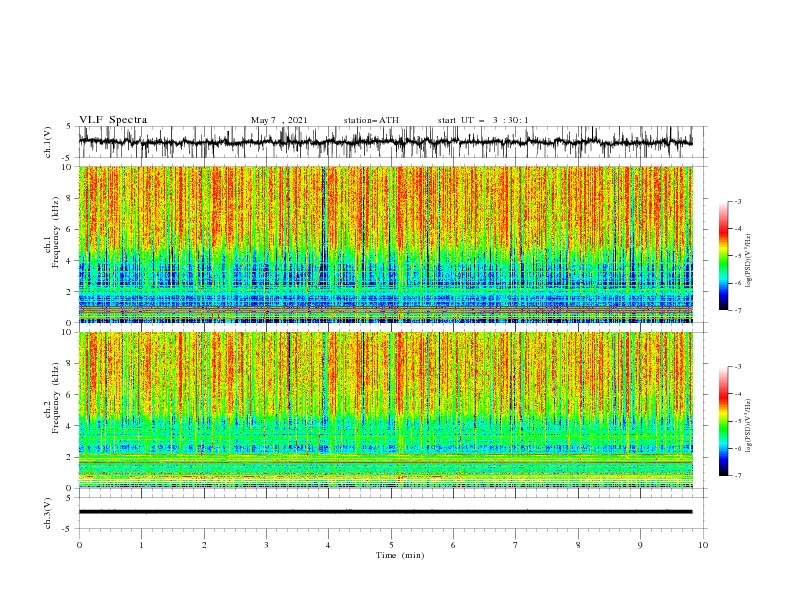Click the ch.2 spectrogram color scale bar
This screenshot has height=612, width=792.
tap(724, 421)
